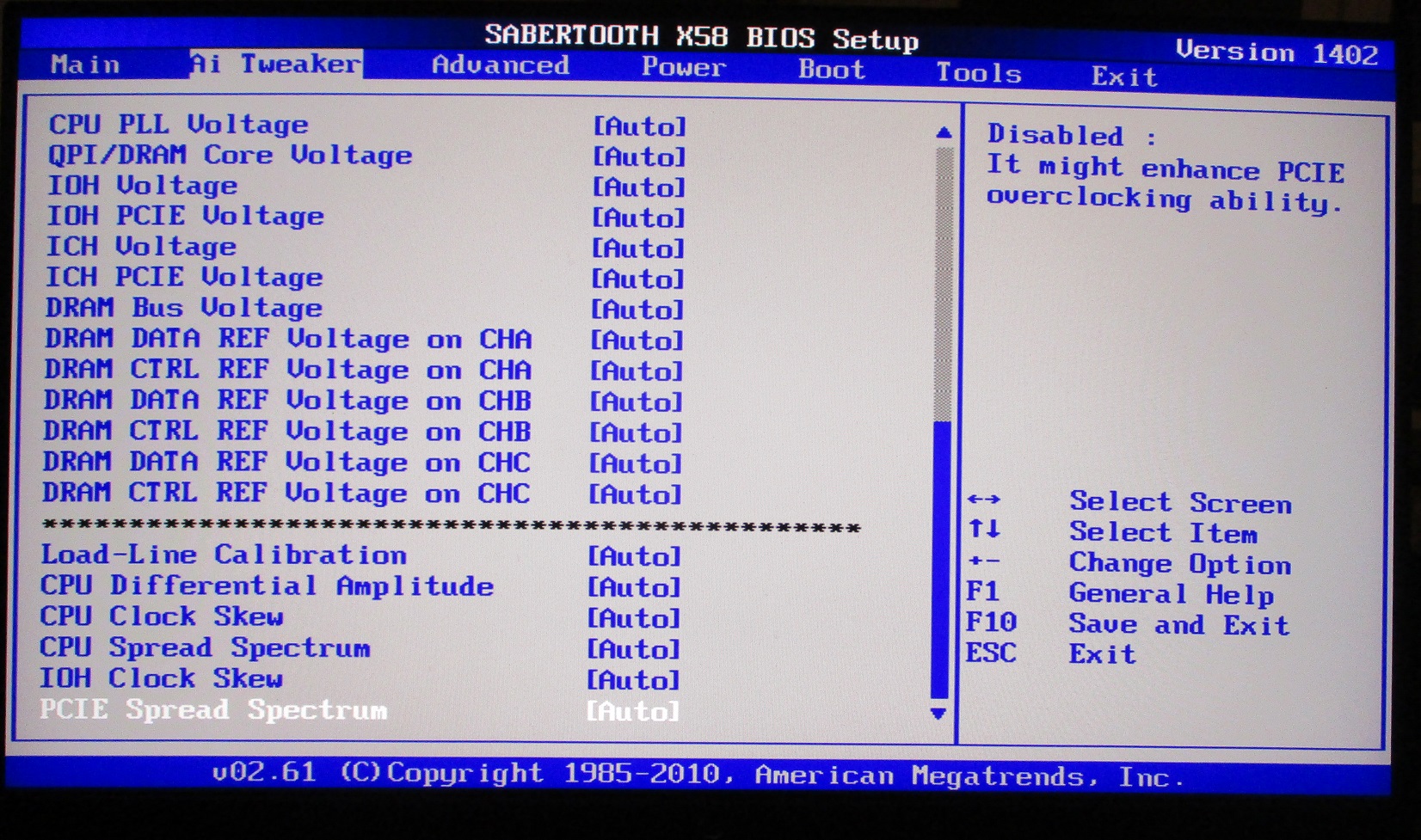Change CPU PLL Voltage [Auto] value

pyautogui.click(x=639, y=127)
